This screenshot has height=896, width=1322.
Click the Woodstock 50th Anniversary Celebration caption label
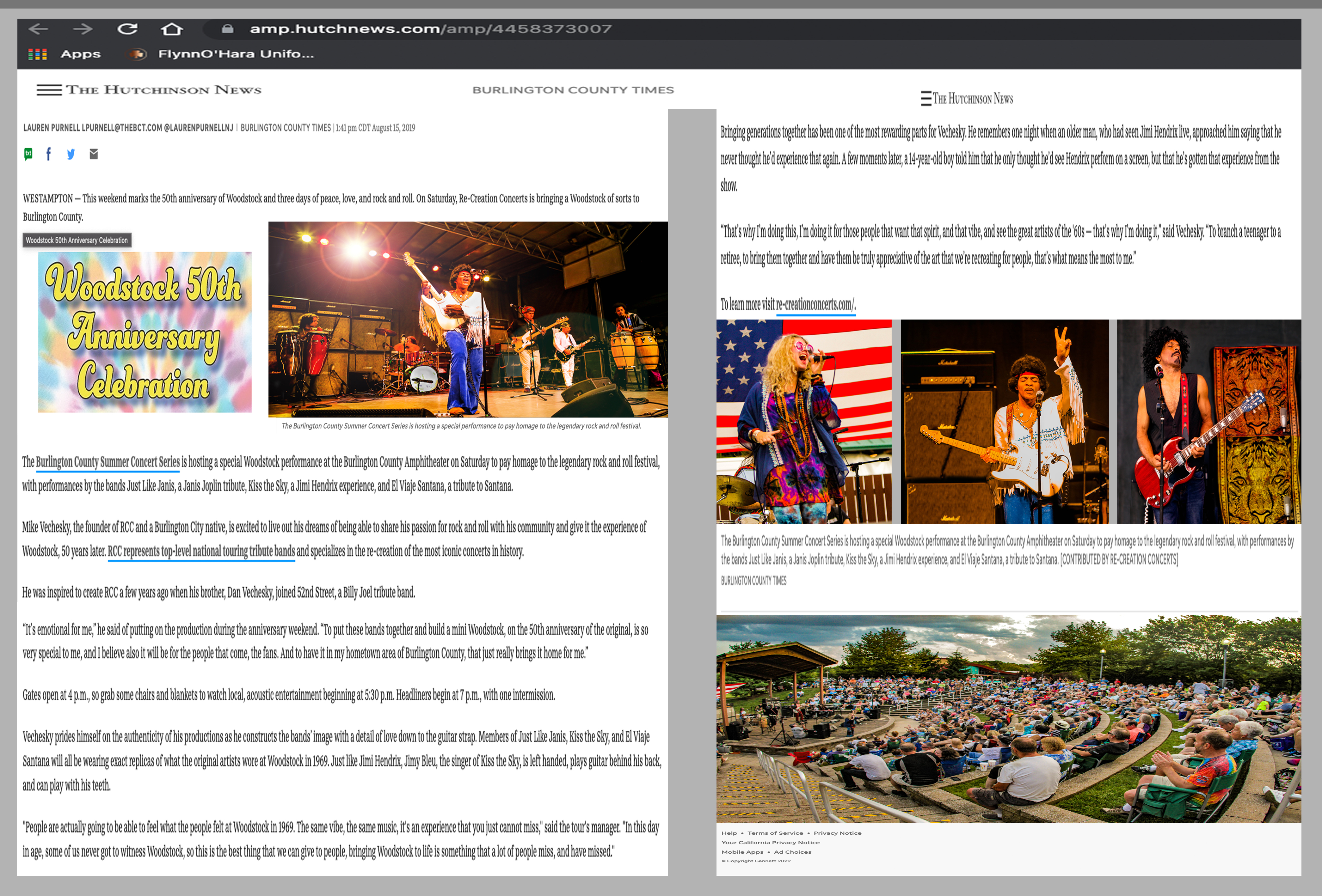pos(77,240)
